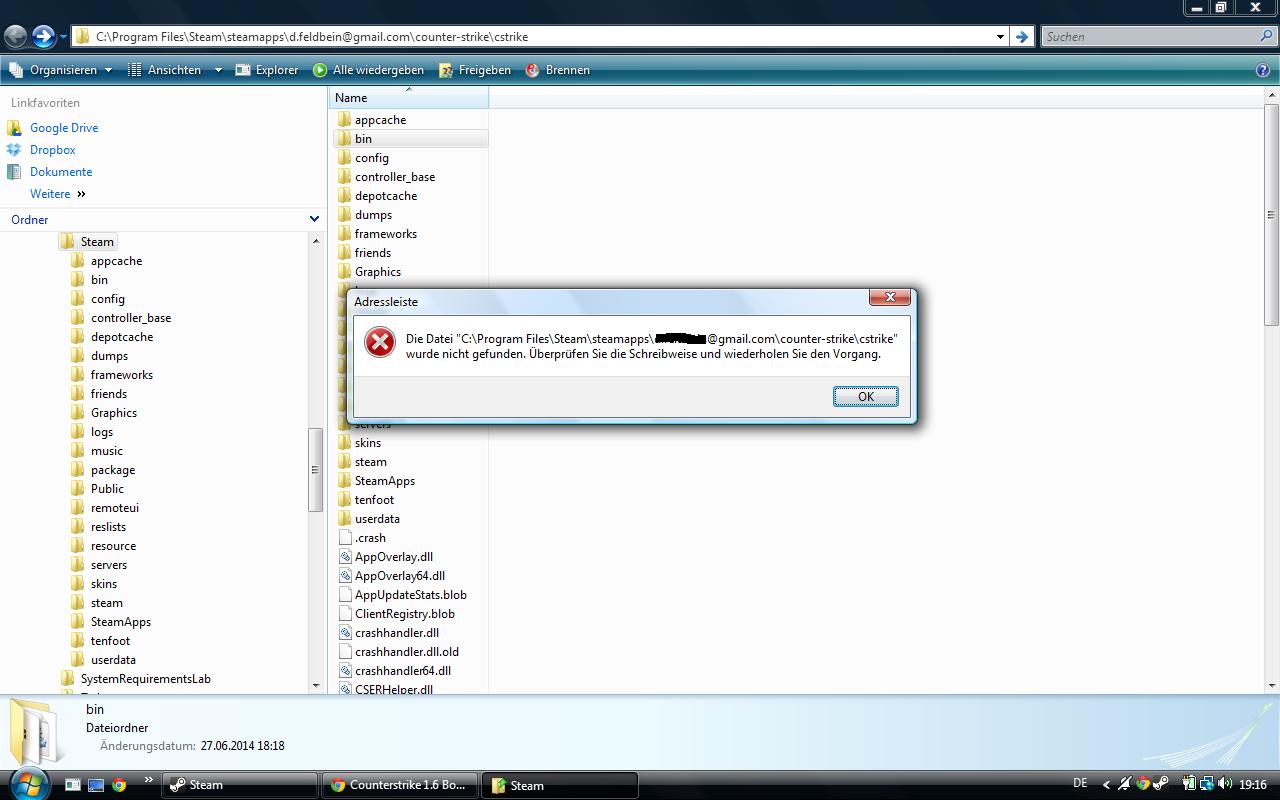
Task: Launch Chrome from the quick launch bar
Action: [x=119, y=785]
